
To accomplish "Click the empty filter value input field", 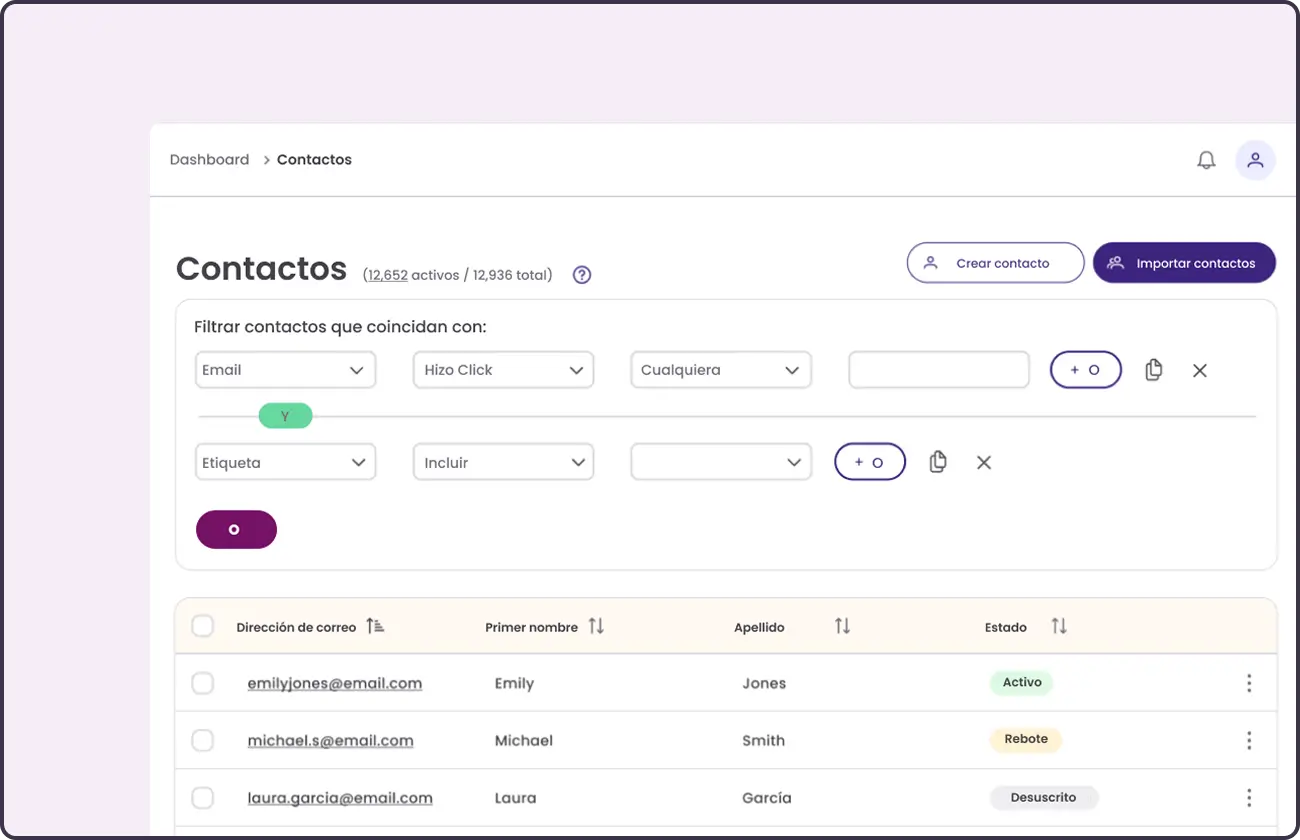I will pyautogui.click(x=938, y=369).
